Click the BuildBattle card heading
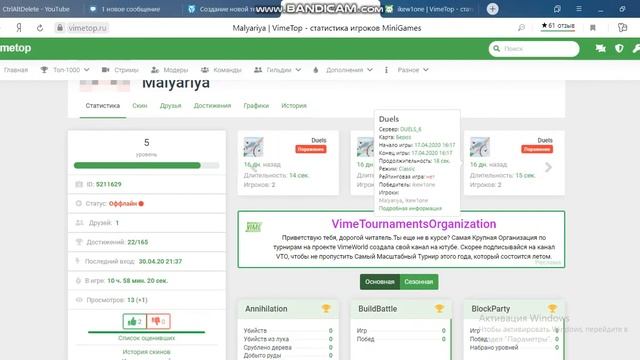Viewport: 640px width, 360px height. pos(378,309)
